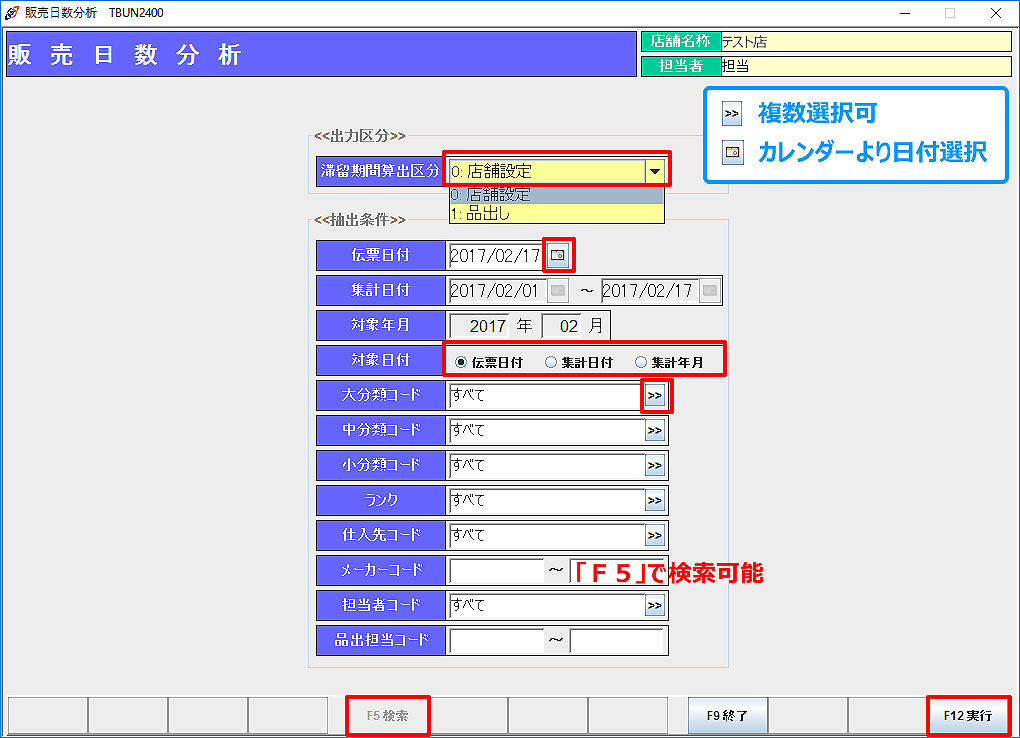Click multi-select button for 大分類コード
This screenshot has width=1020, height=738.
coord(655,396)
